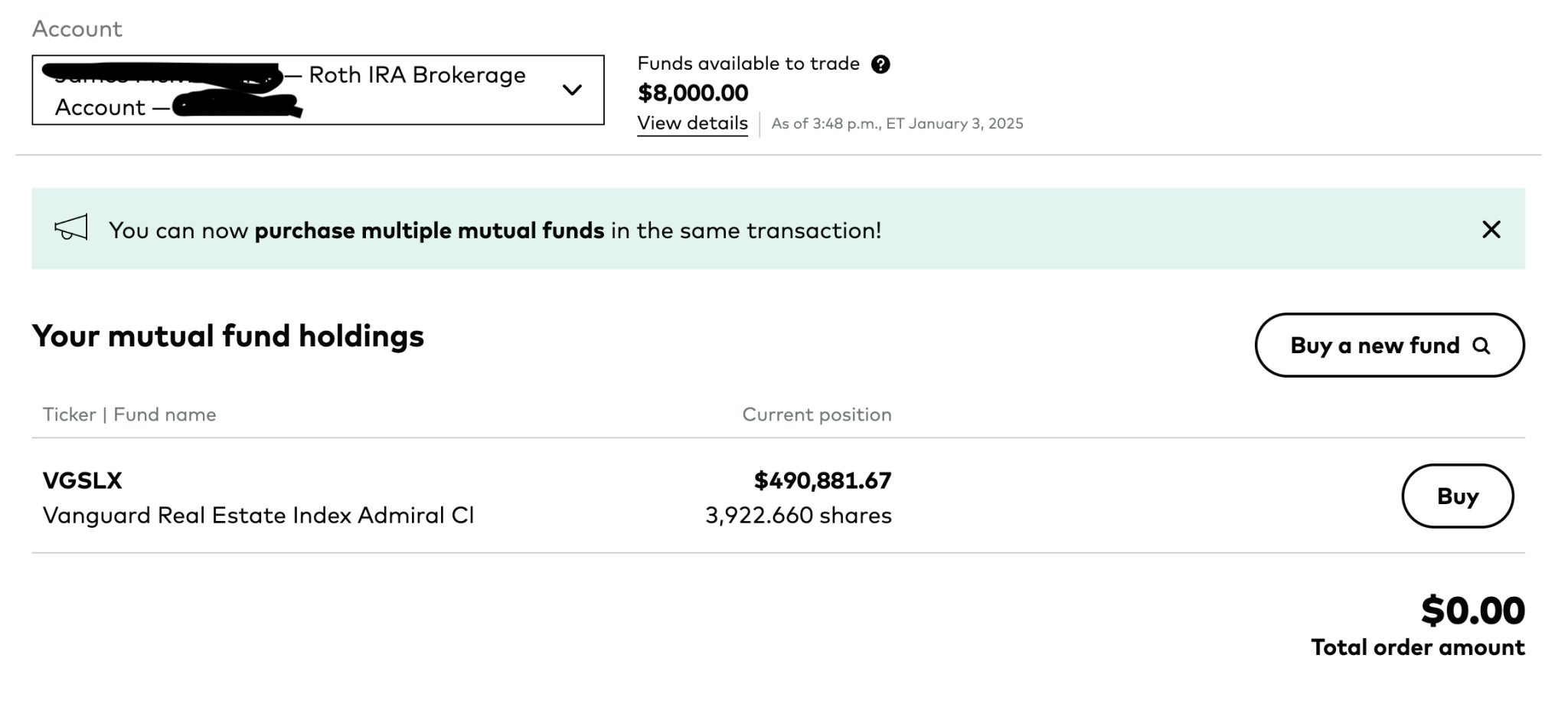
Task: Open the View details link
Action: click(x=692, y=123)
